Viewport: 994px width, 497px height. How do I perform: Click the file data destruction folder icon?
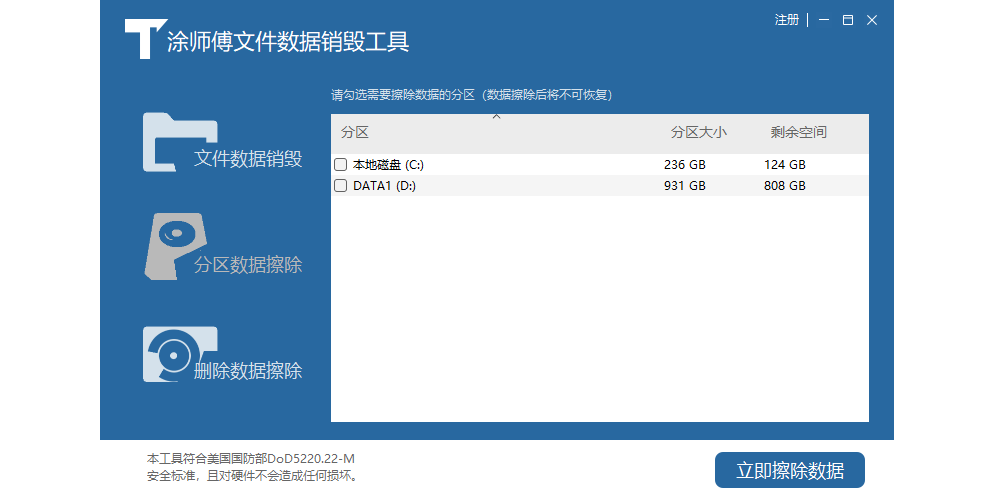179,142
